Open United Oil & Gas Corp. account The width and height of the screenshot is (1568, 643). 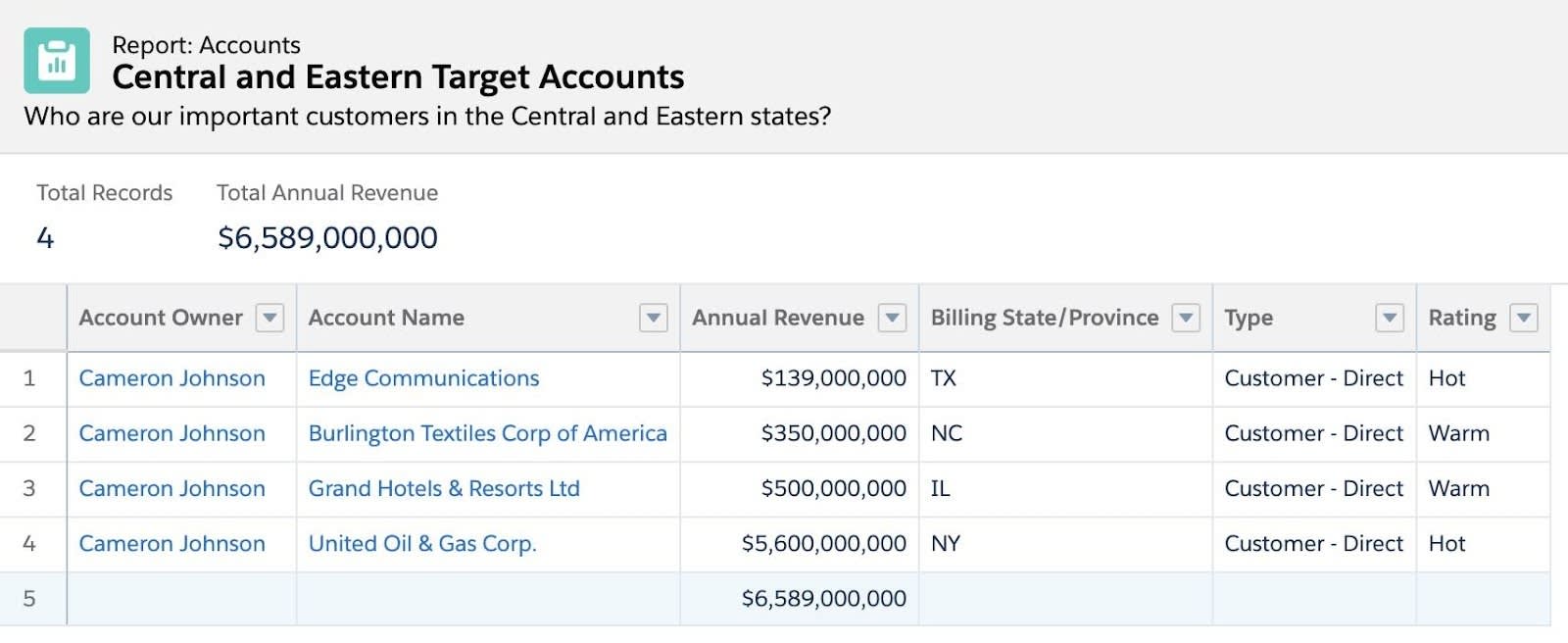(422, 543)
